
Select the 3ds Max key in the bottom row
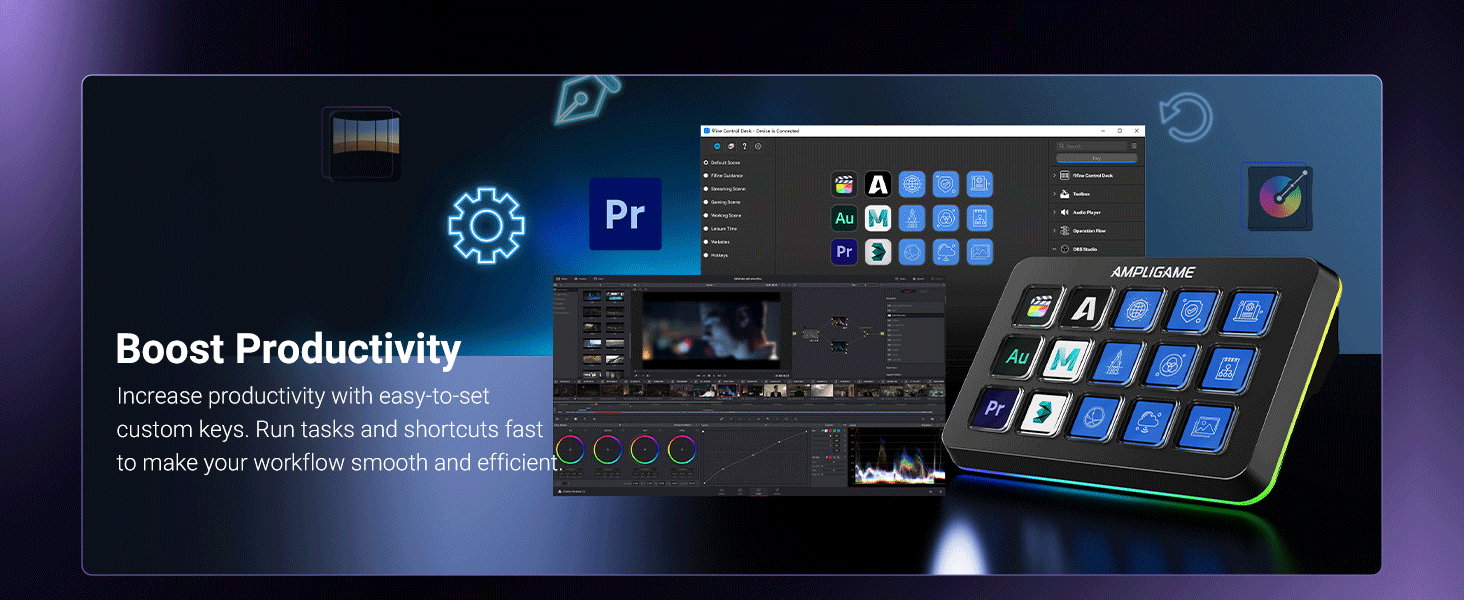point(878,251)
